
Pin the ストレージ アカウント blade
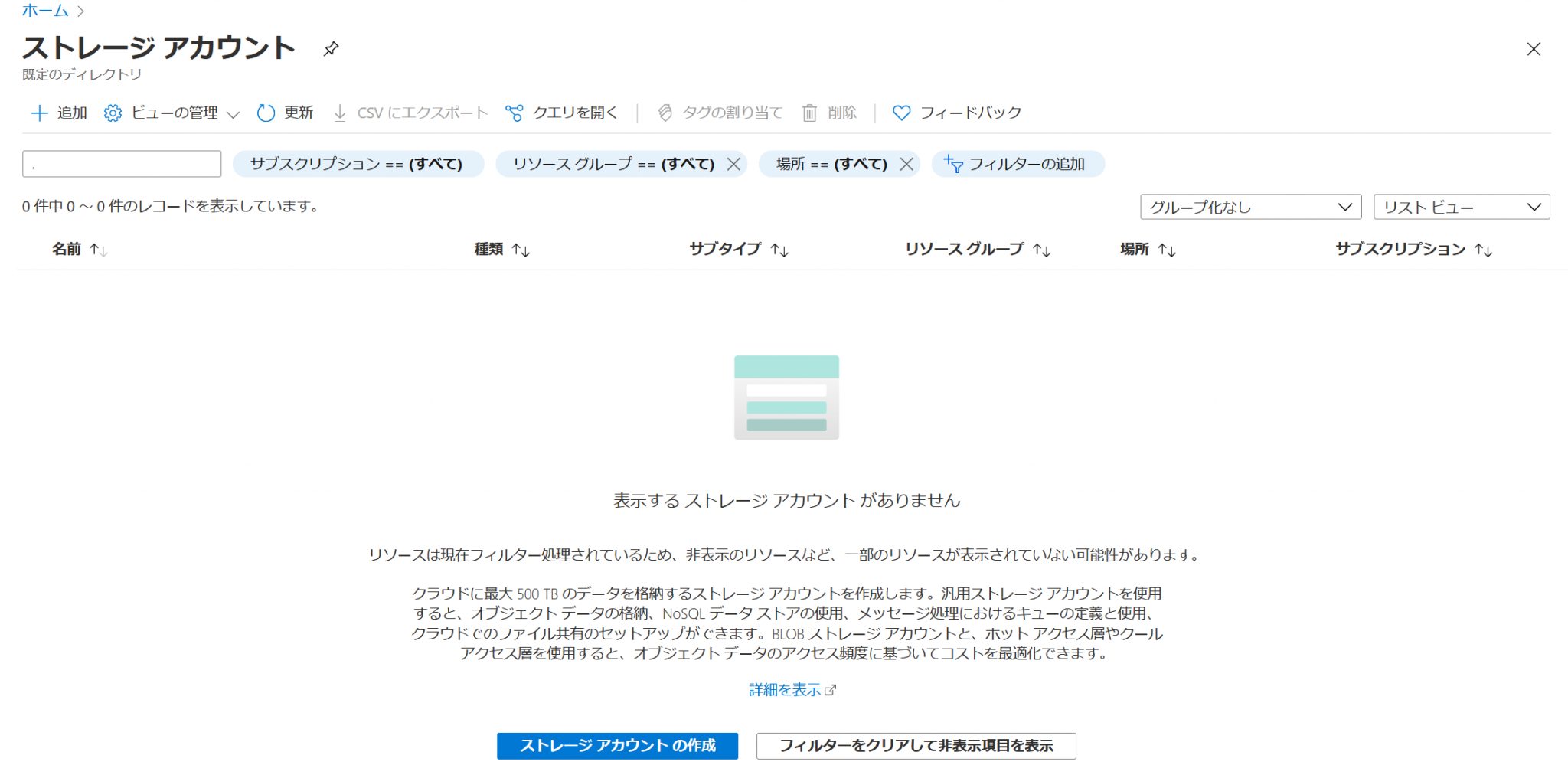point(331,49)
